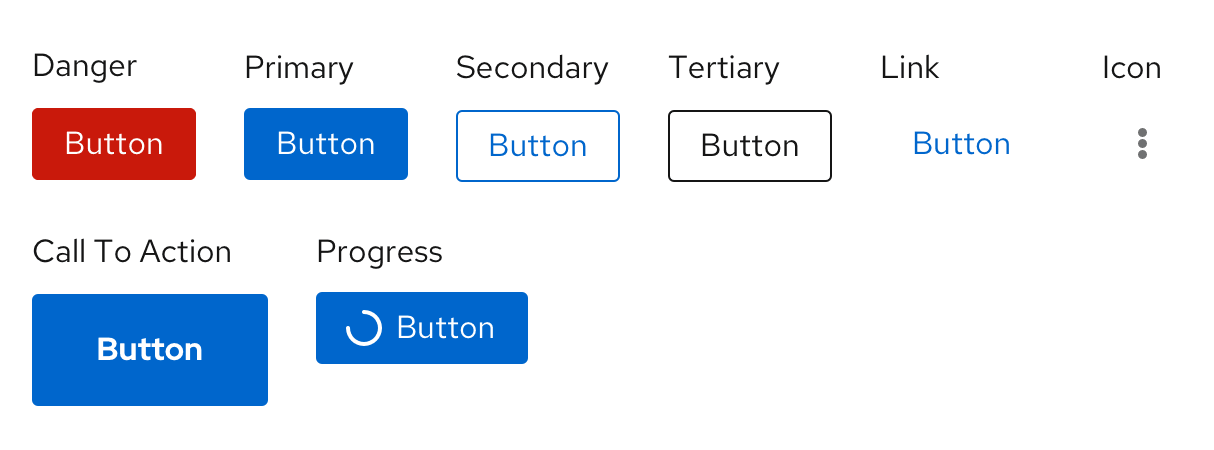Image resolution: width=1214 pixels, height=450 pixels.
Task: Click the bottom dot of the kebab icon
Action: [1142, 155]
